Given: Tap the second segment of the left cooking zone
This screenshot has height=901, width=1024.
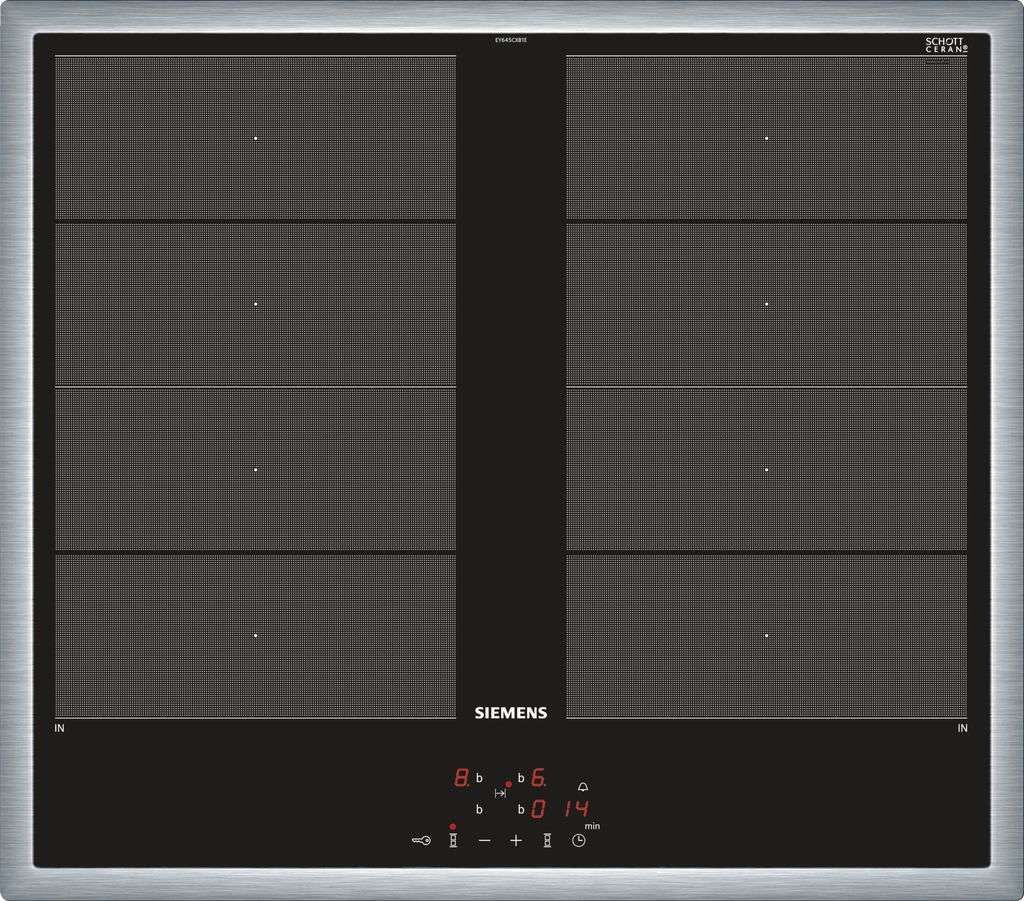Looking at the screenshot, I should click(255, 304).
